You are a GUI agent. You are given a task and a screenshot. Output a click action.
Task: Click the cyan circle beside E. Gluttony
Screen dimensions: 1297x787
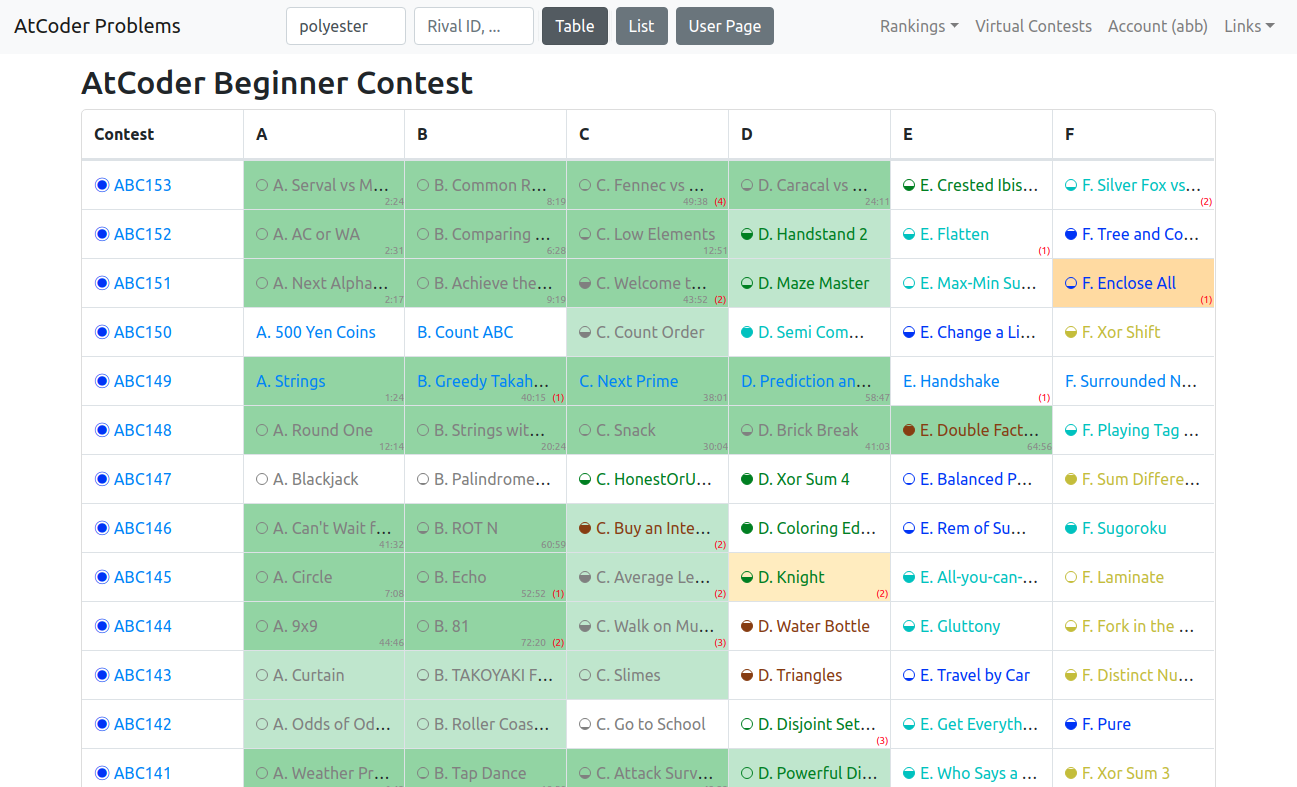909,626
